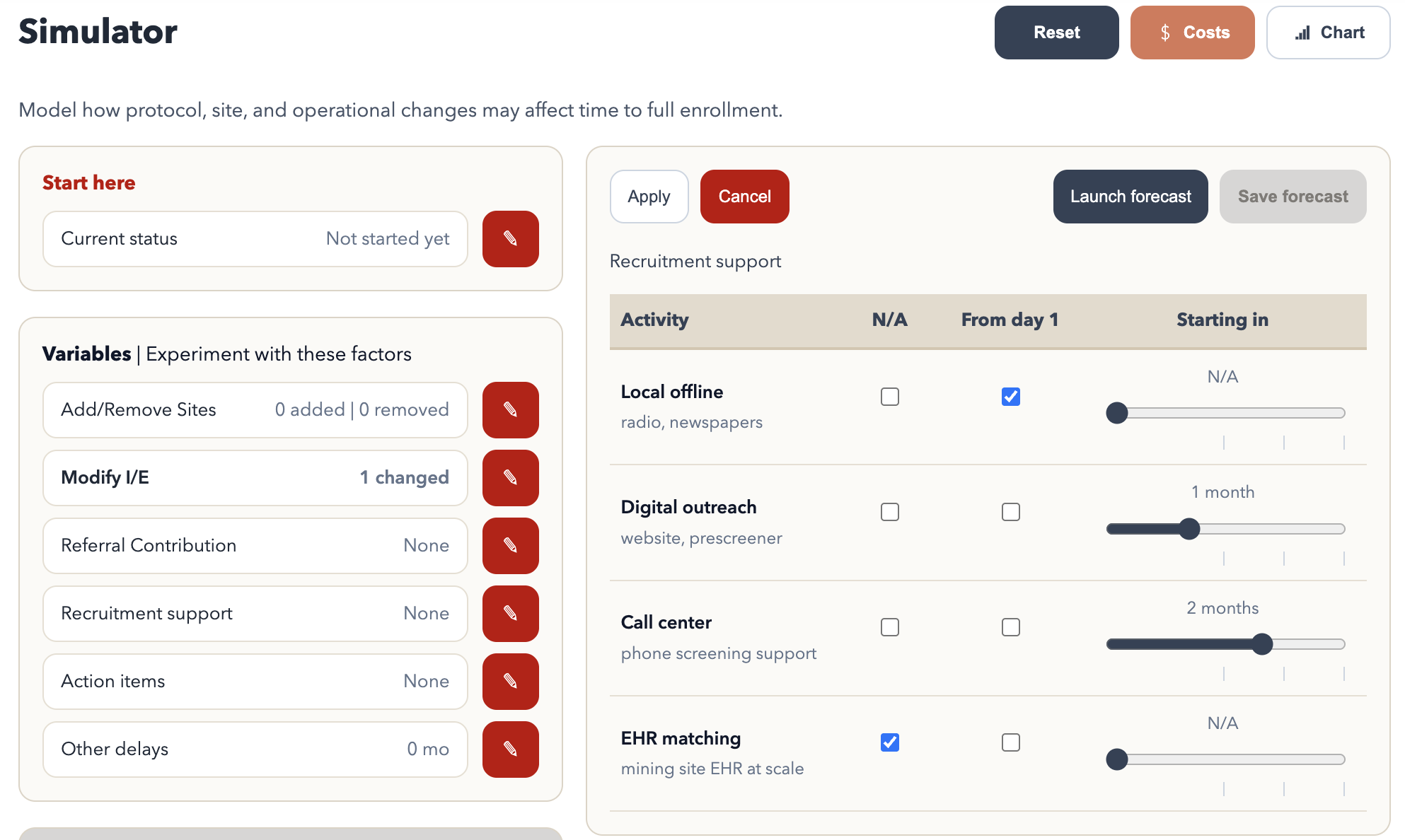The width and height of the screenshot is (1405, 840).
Task: Click 'radio, newspapers' description text
Action: tap(691, 422)
